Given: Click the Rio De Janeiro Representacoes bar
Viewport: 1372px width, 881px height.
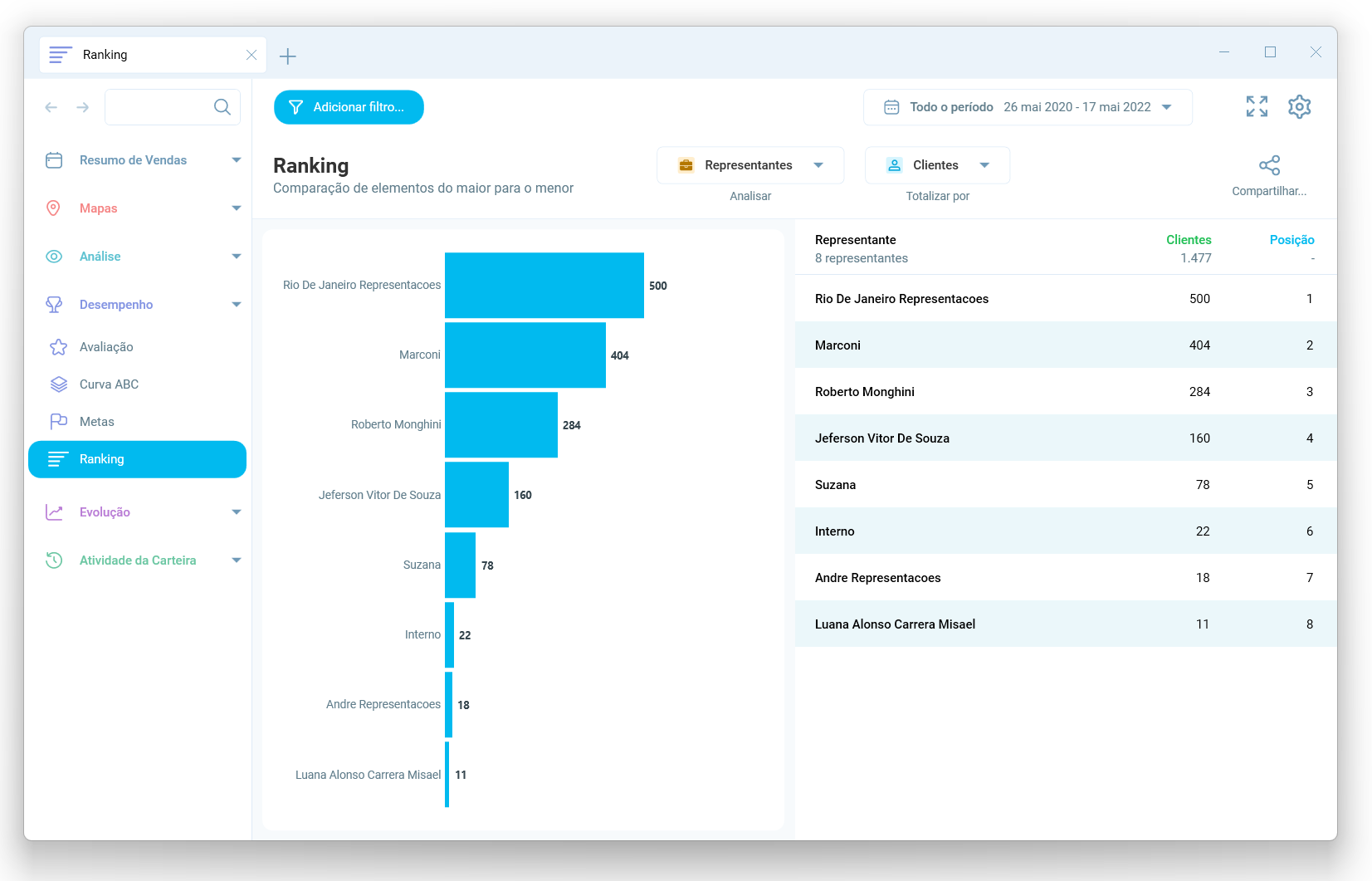Looking at the screenshot, I should click(x=544, y=286).
